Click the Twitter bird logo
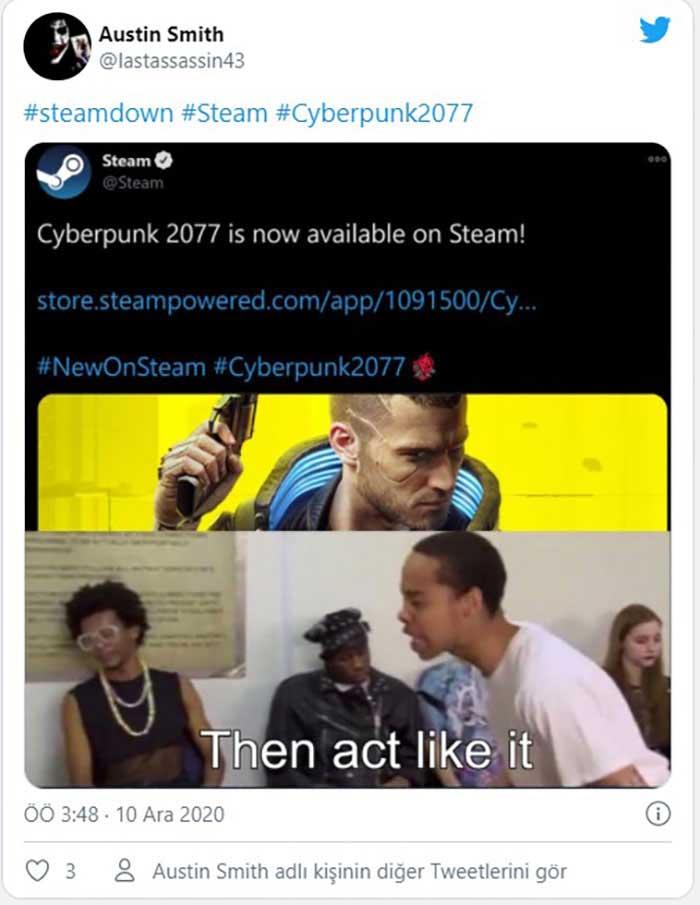 pyautogui.click(x=655, y=29)
